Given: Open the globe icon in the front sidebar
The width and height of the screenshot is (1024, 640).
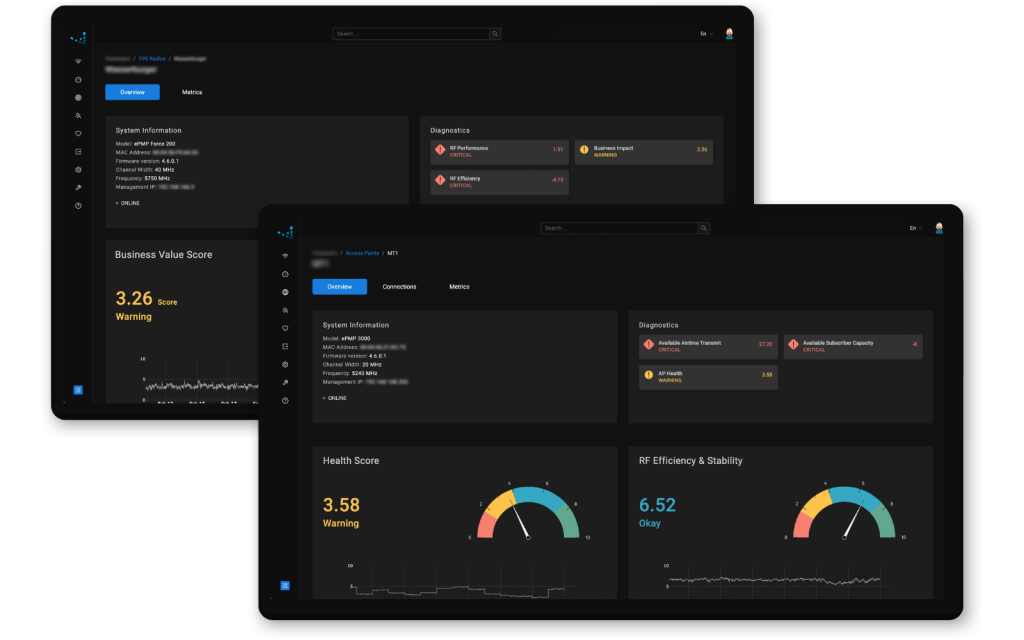Looking at the screenshot, I should (285, 292).
